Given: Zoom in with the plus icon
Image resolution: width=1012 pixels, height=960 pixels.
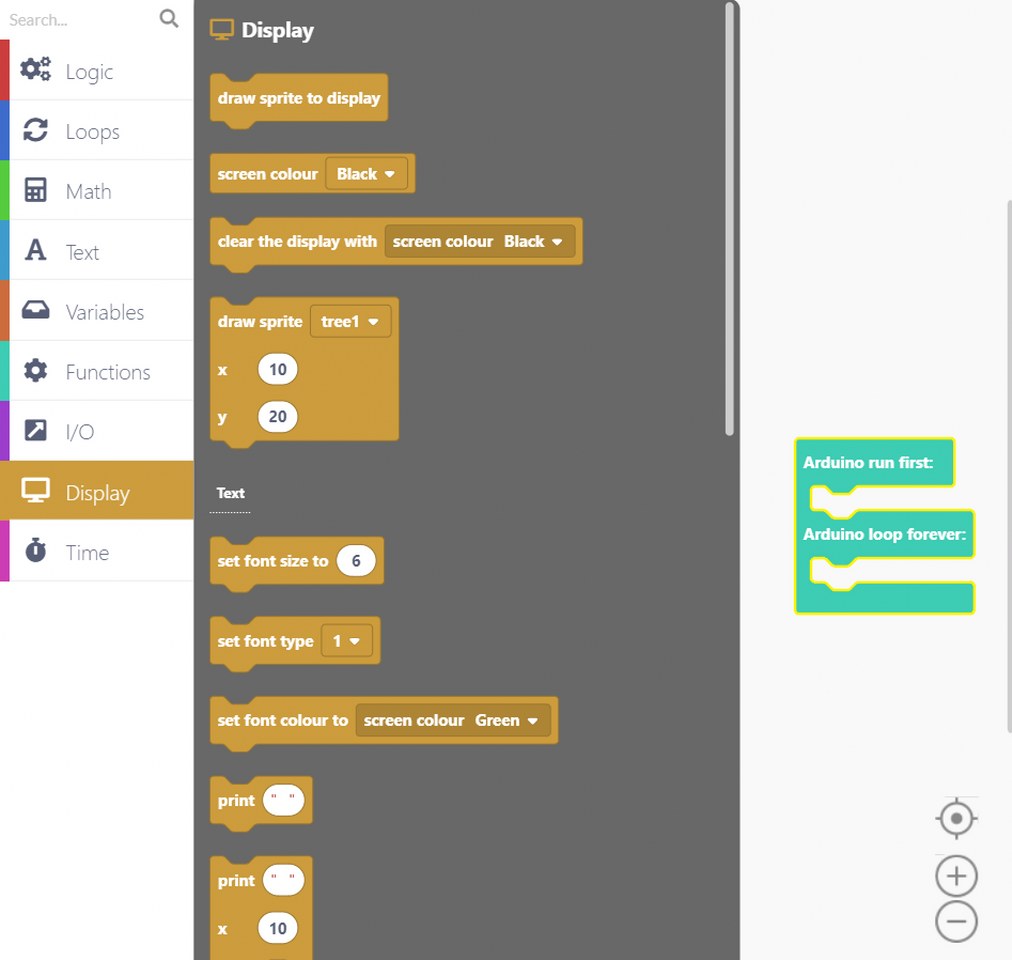Looking at the screenshot, I should [x=956, y=876].
